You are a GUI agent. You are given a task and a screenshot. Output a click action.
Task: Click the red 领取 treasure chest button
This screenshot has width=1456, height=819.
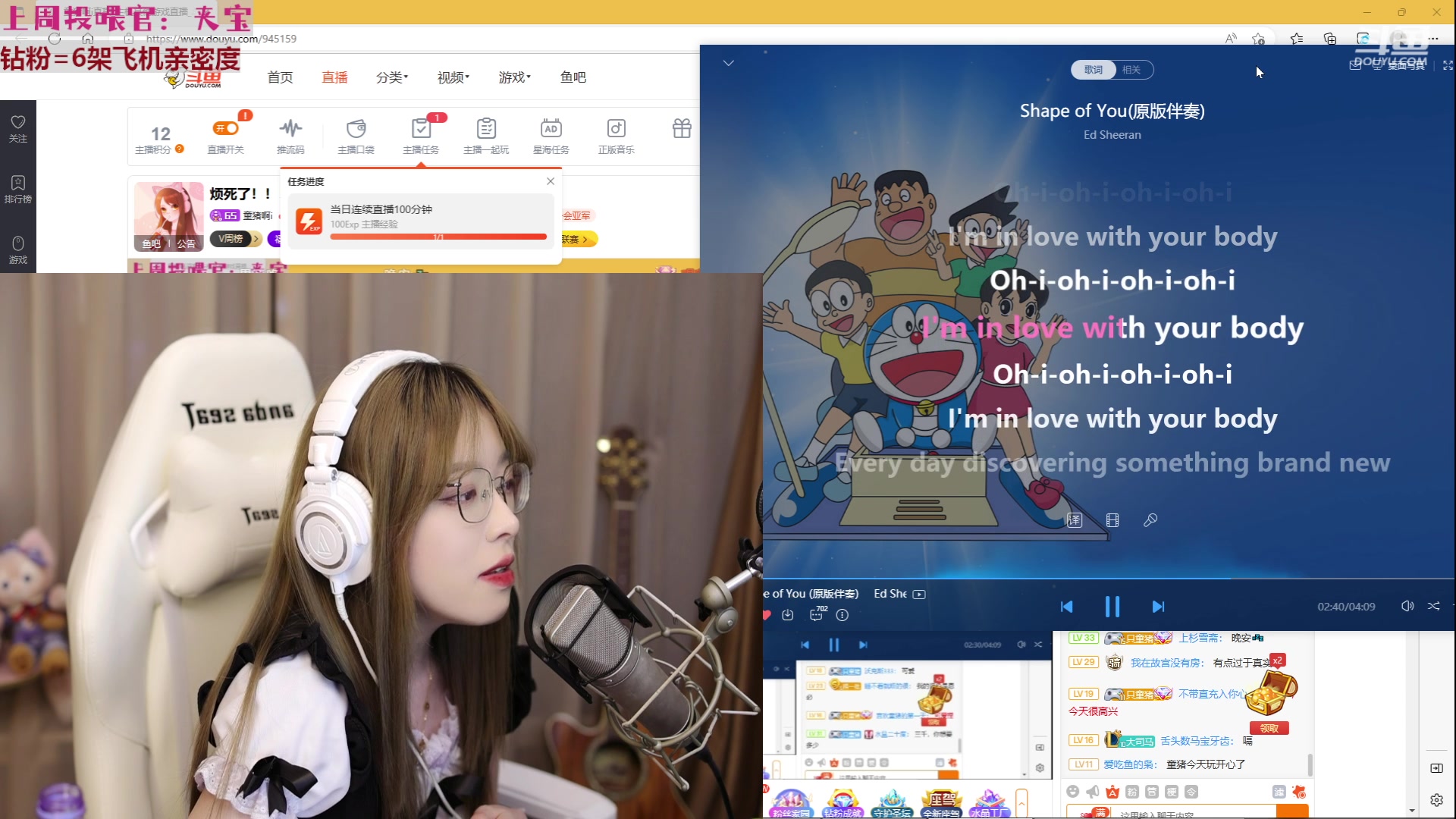tap(1269, 728)
